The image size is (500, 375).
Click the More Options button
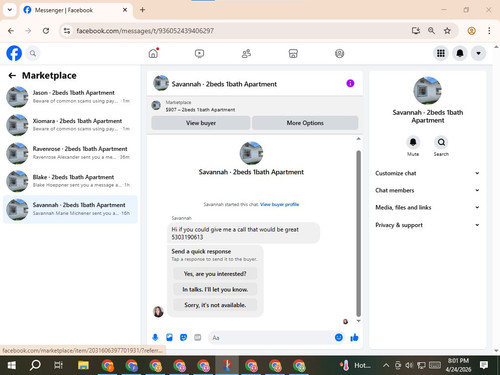305,123
